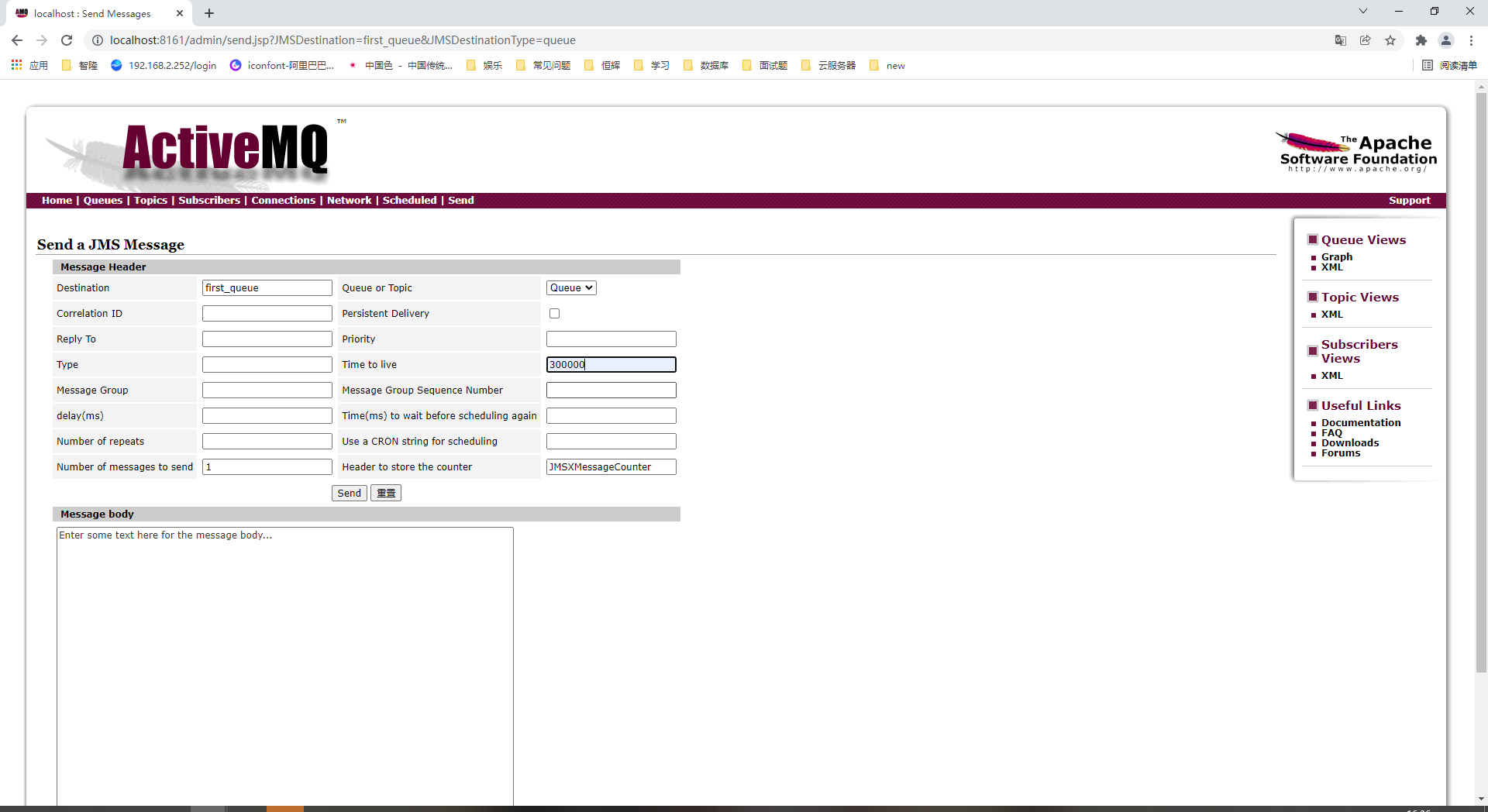The width and height of the screenshot is (1488, 812).
Task: Click the browser profile avatar icon
Action: pos(1446,40)
